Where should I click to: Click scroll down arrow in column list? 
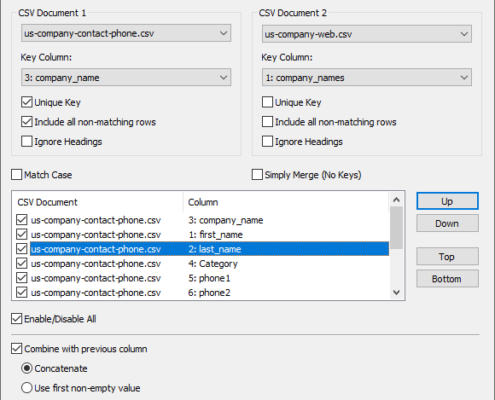(396, 293)
